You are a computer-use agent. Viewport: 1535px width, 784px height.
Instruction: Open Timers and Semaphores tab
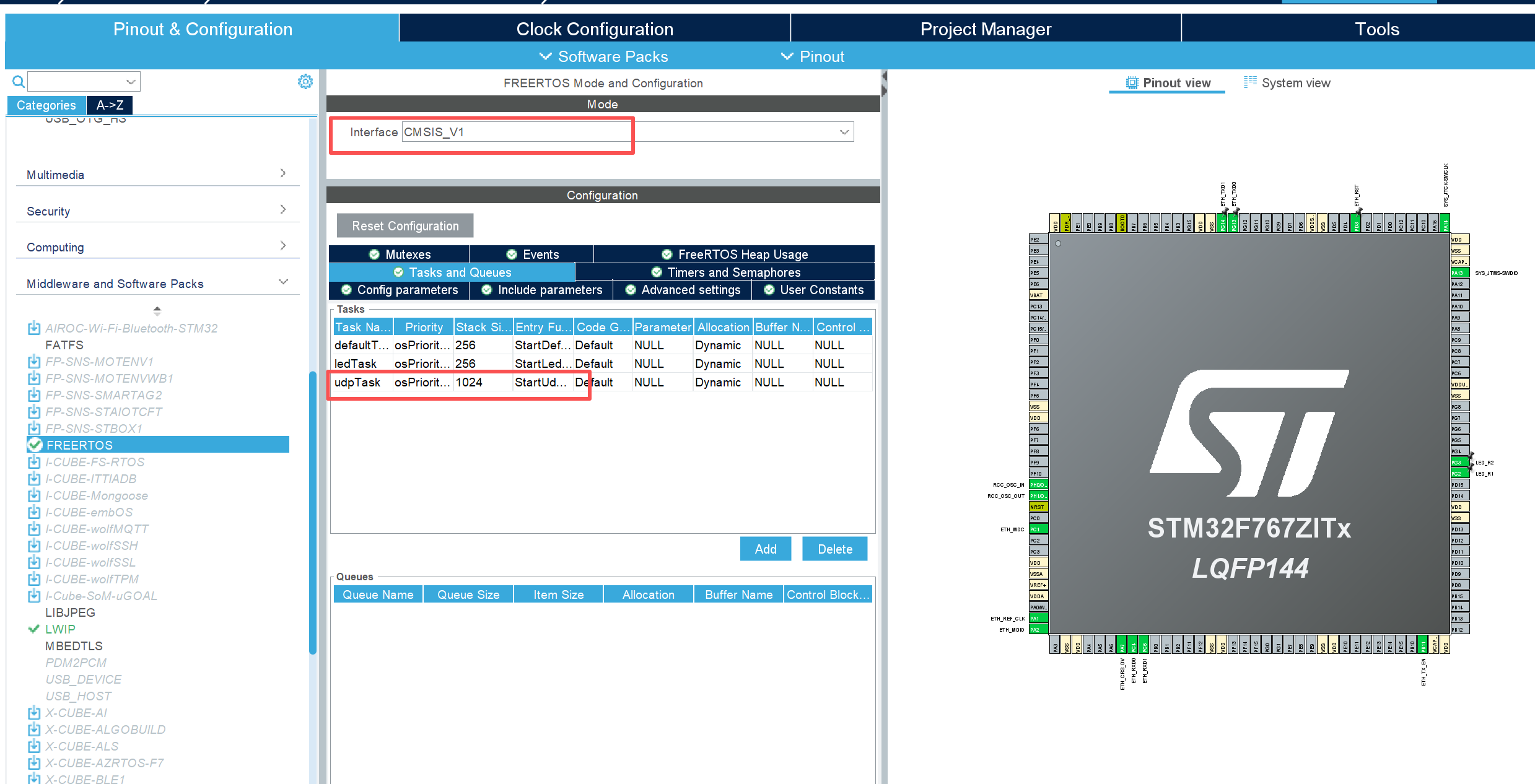pyautogui.click(x=725, y=272)
